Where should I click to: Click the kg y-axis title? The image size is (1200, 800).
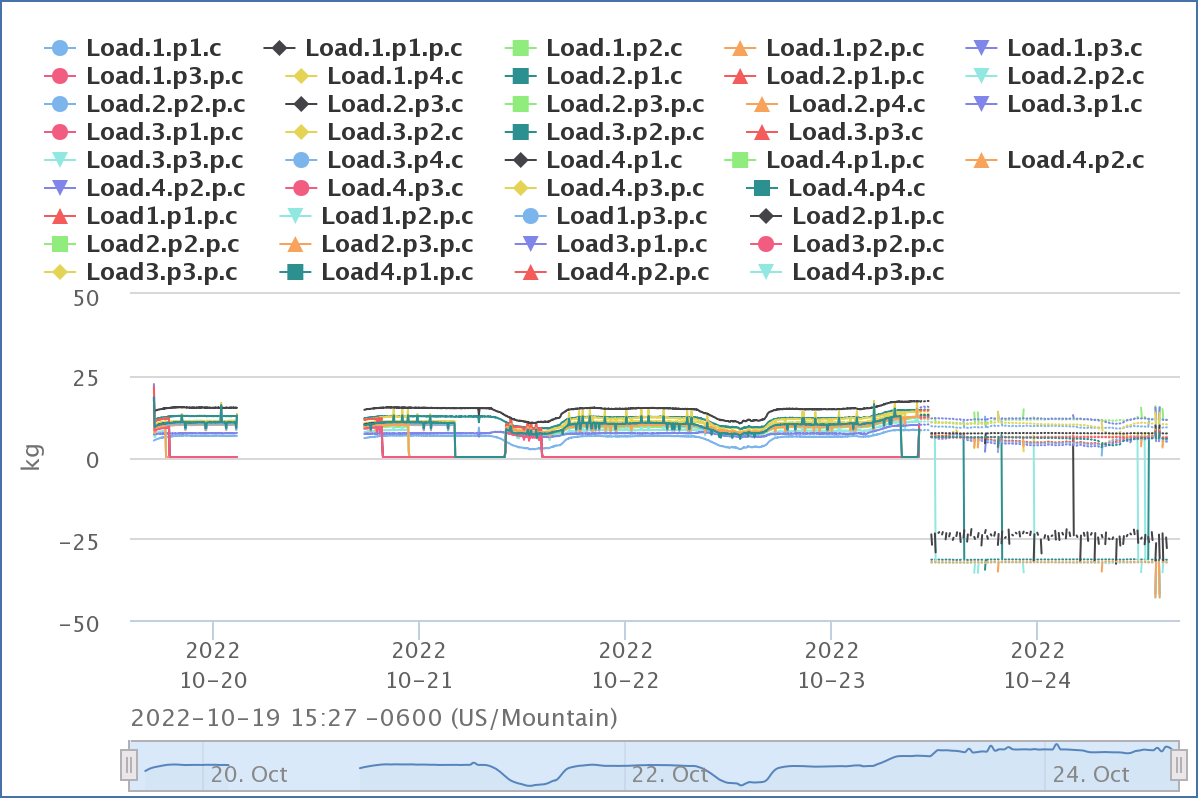coord(32,459)
